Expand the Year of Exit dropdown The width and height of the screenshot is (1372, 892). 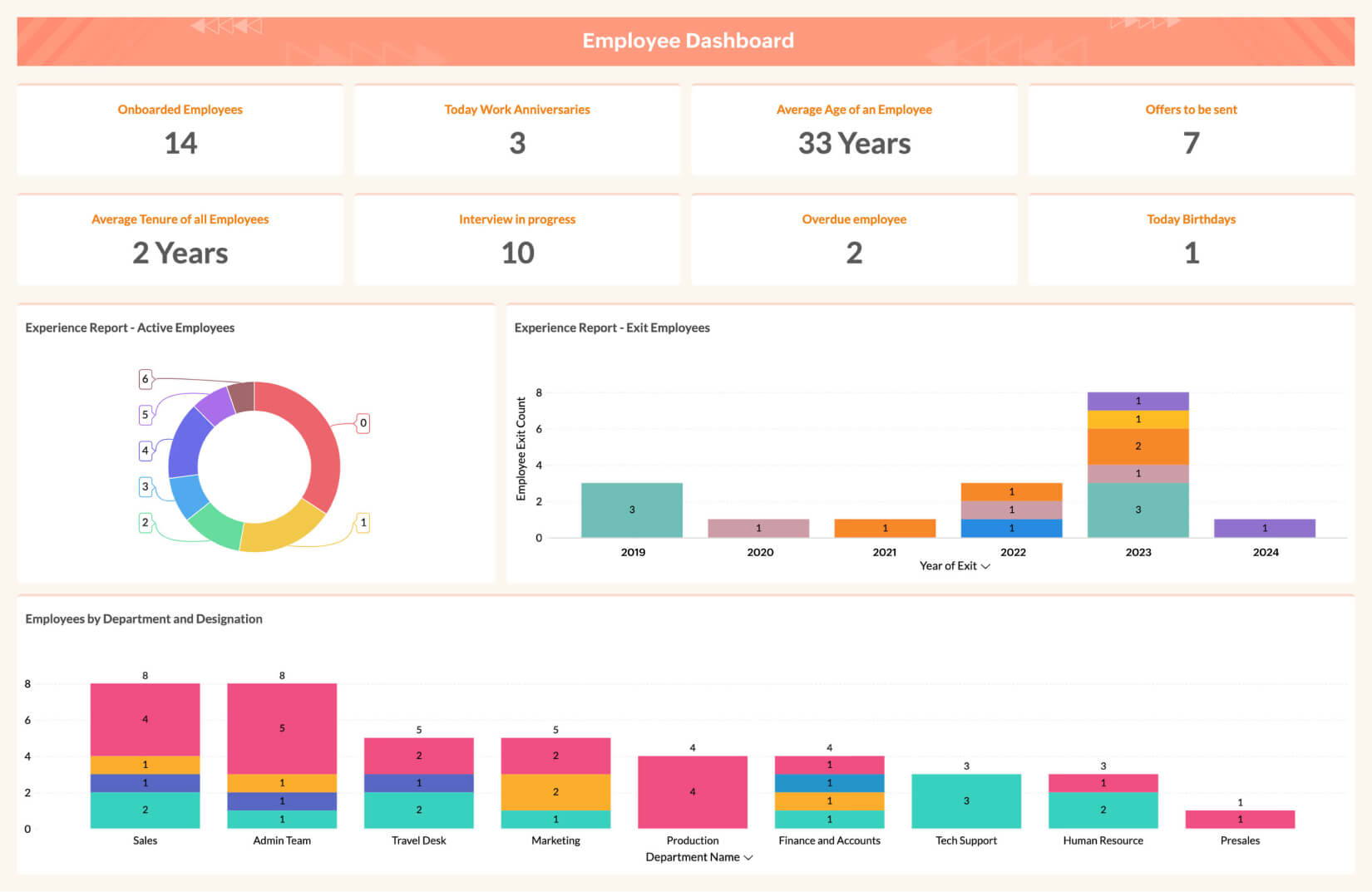955,566
